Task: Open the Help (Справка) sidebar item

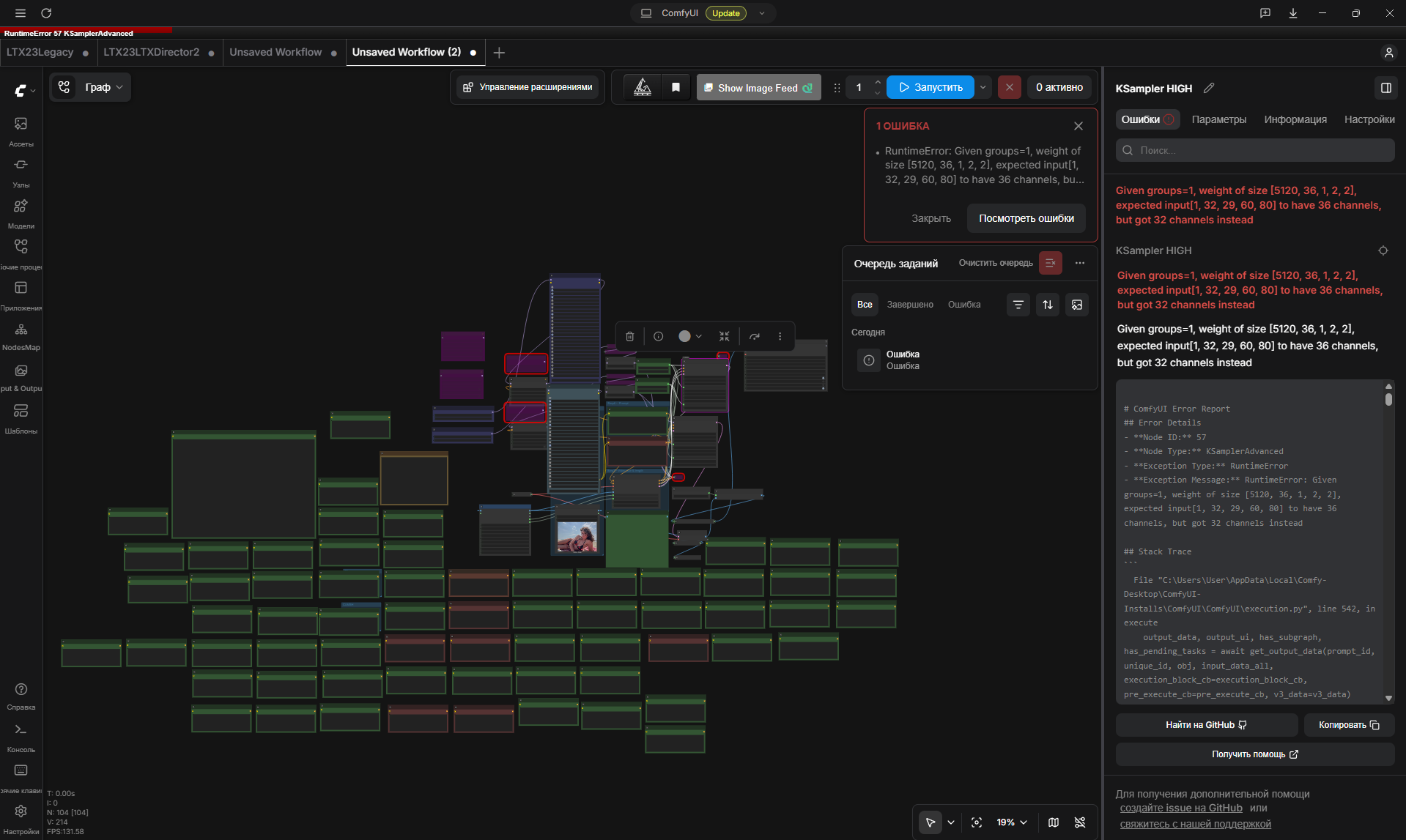Action: 21,696
